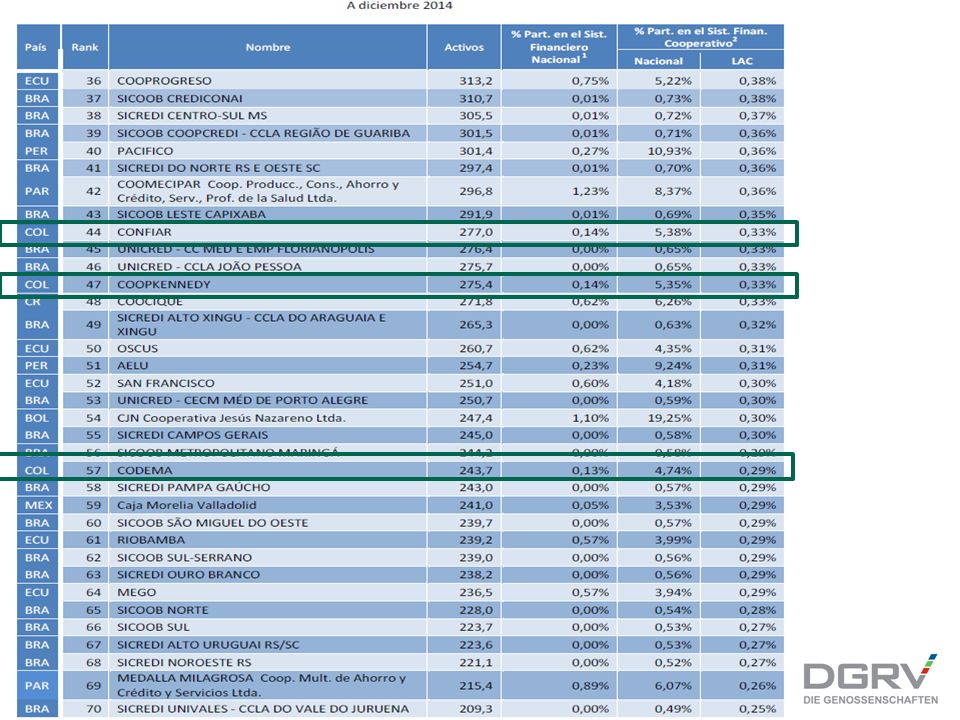960x720 pixels.
Task: Select the Nacional value 10,93%
Action: (669, 151)
